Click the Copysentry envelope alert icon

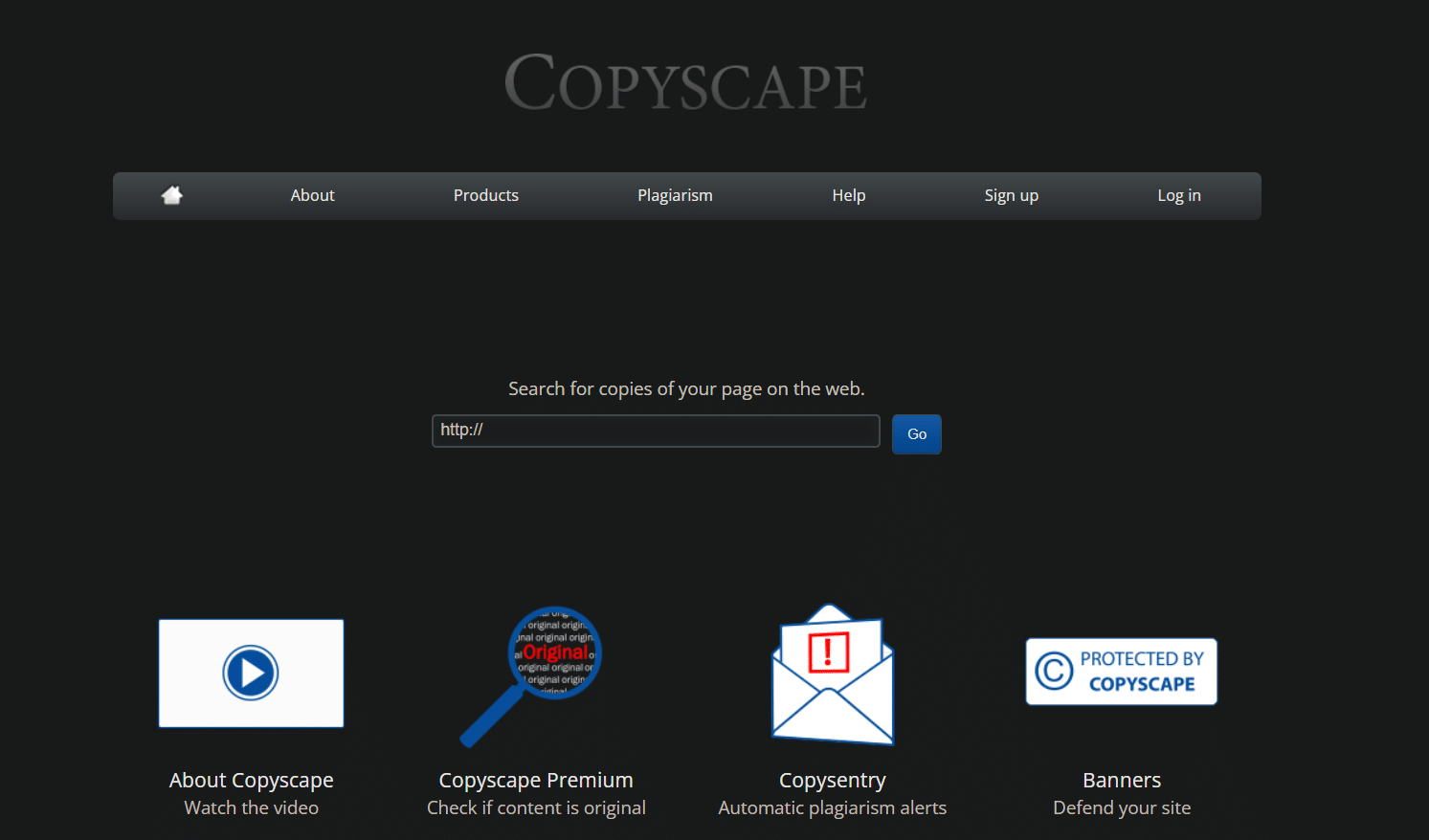click(833, 674)
